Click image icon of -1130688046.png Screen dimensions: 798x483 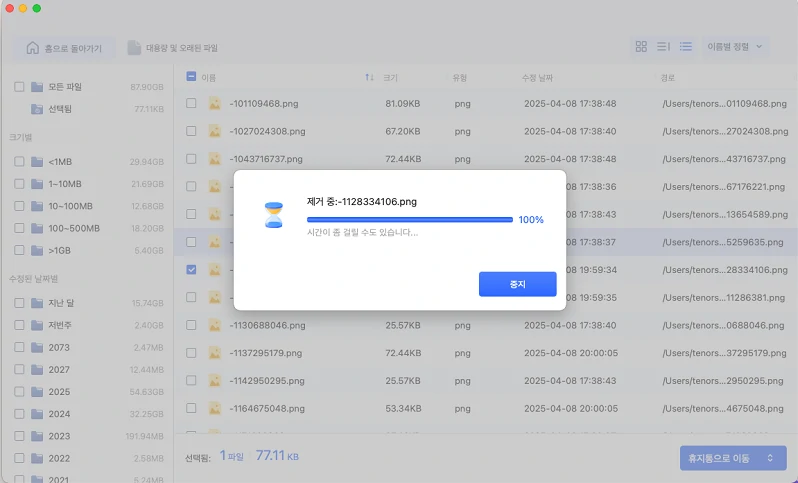(215, 325)
